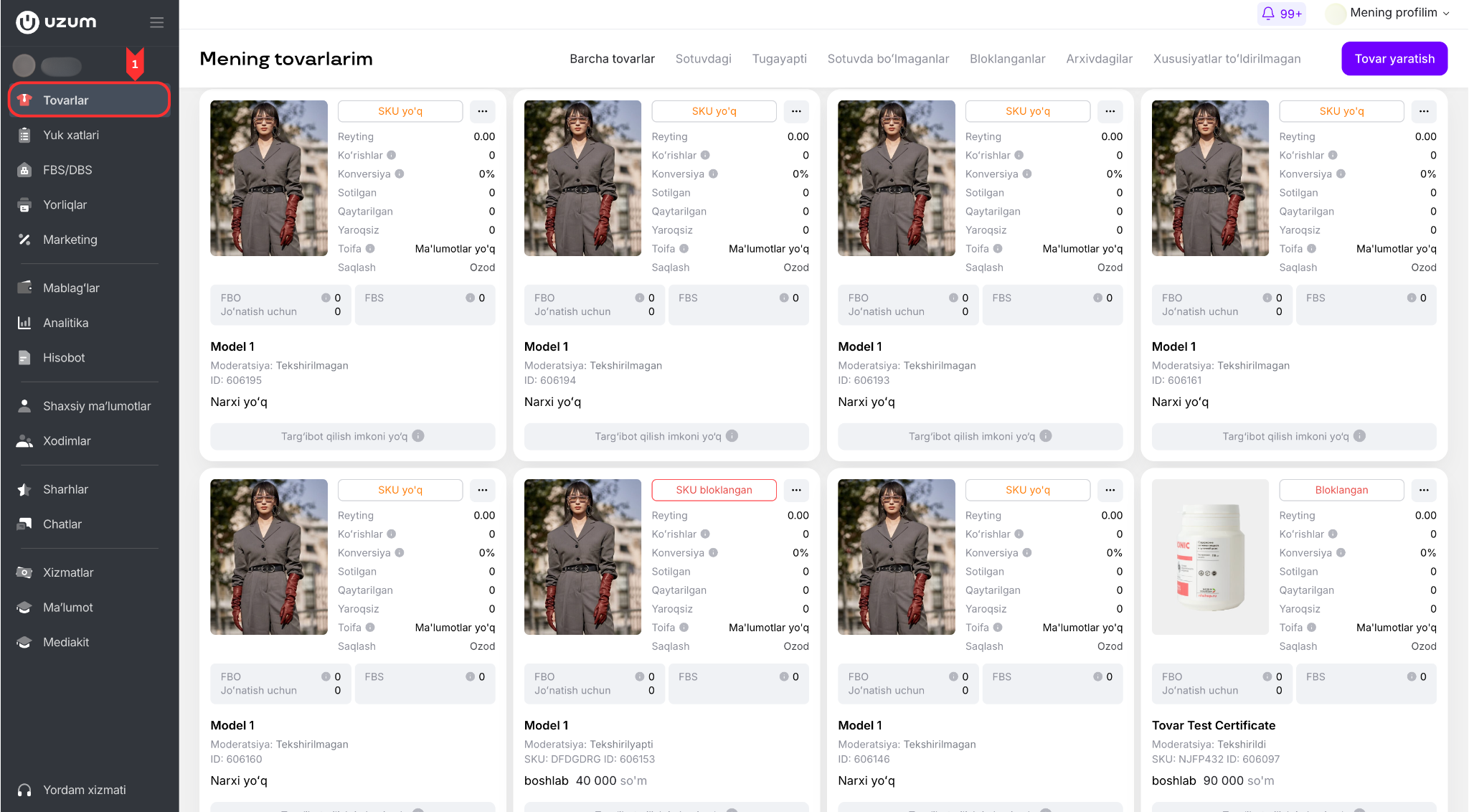Screen dimensions: 1469x812
Task: Click Tovar yaratish button
Action: click(1394, 59)
